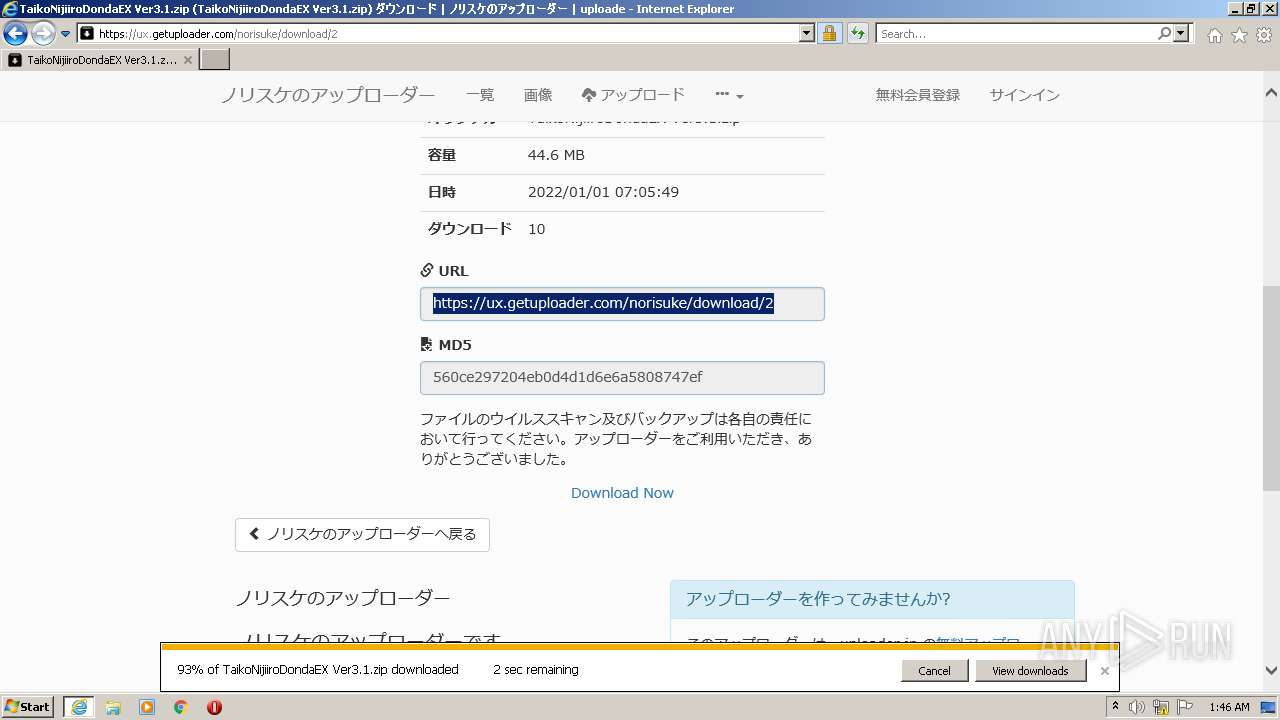Click the 2022/01/01 07:05:49 date value

tap(603, 192)
